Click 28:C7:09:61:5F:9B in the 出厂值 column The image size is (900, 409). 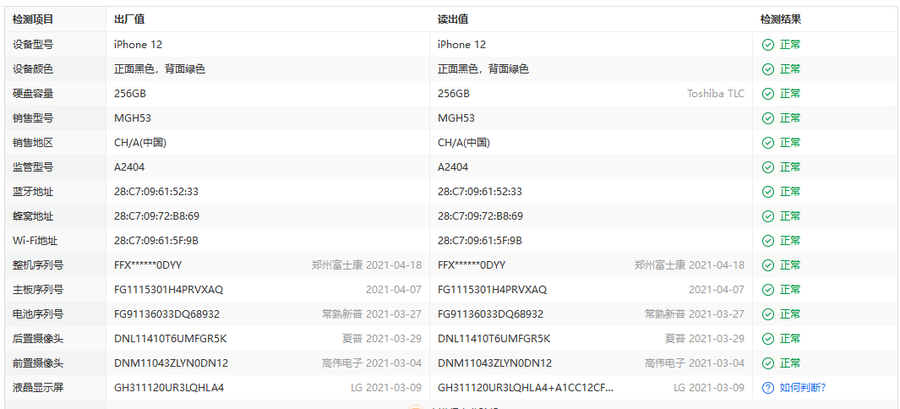coord(156,240)
